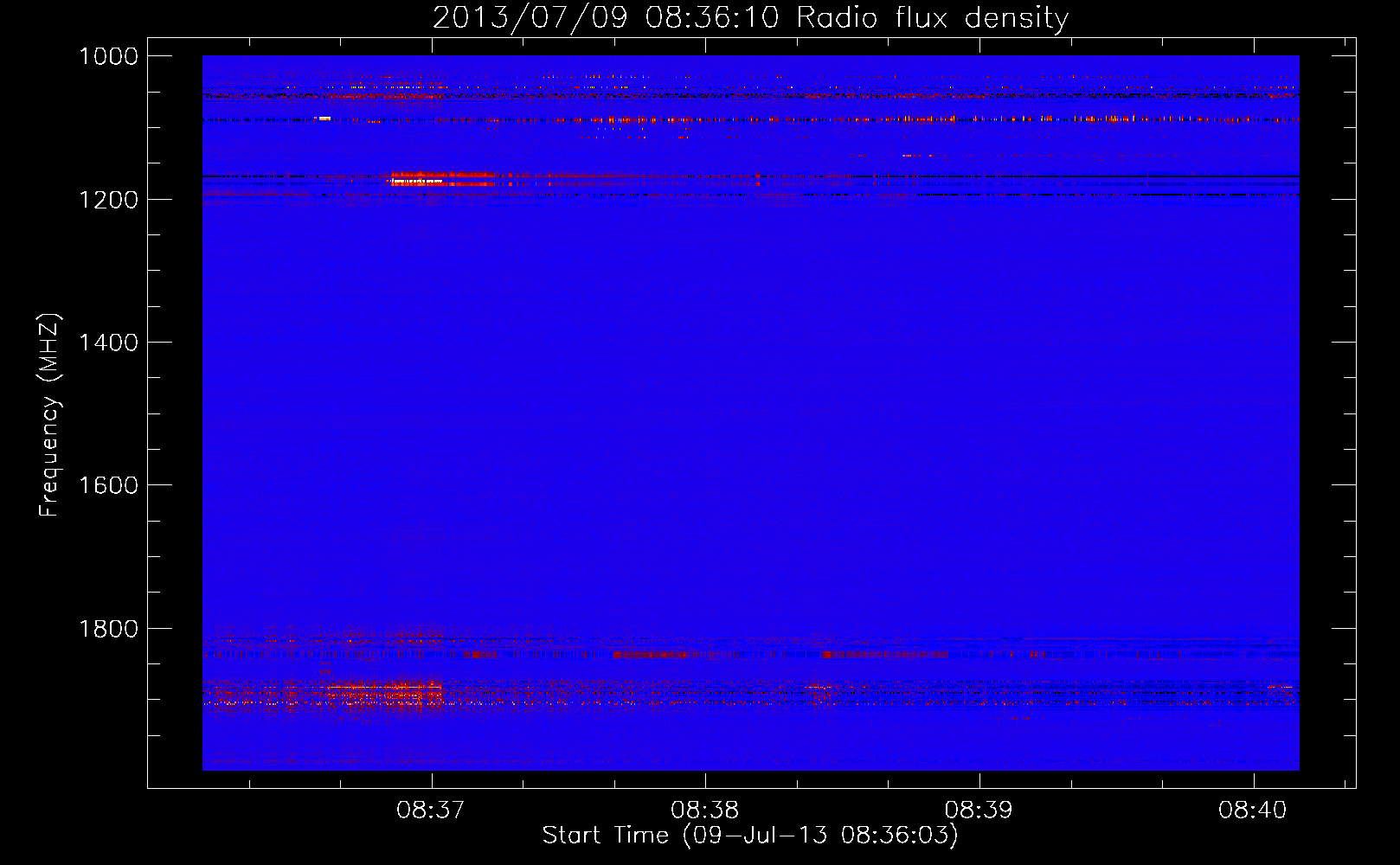The image size is (1400, 865).
Task: Click the red emission patch near 1890 MHz at 08:37
Action: (385, 692)
